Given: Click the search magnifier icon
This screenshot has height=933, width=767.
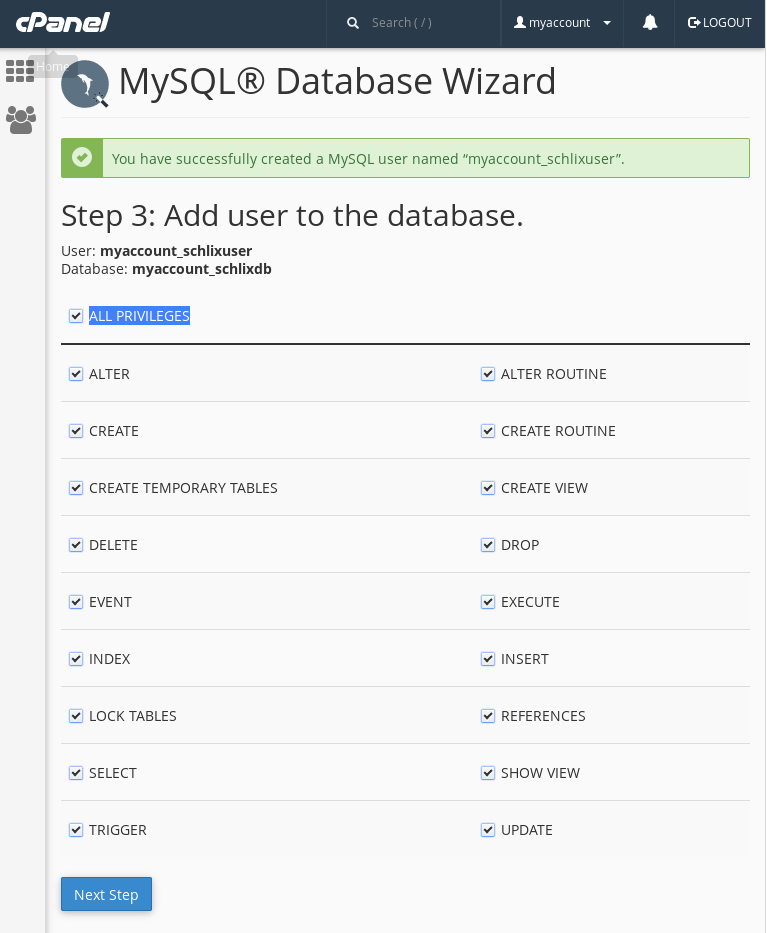Looking at the screenshot, I should pyautogui.click(x=353, y=23).
